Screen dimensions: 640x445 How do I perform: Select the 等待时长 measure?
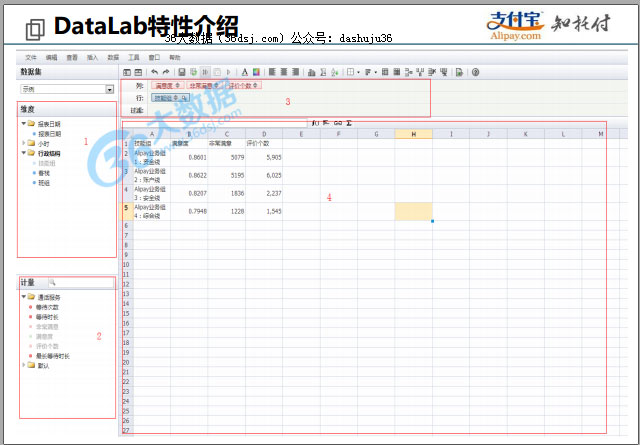[47, 317]
